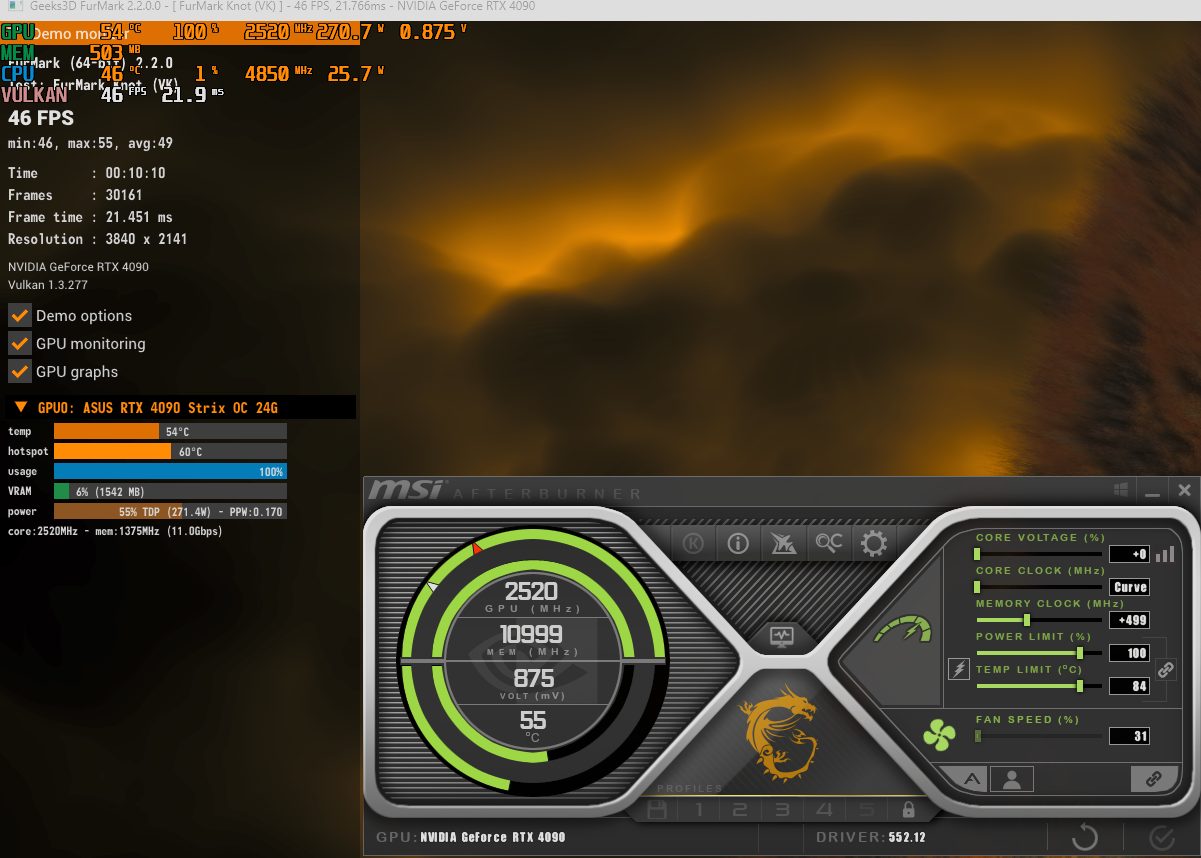The height and width of the screenshot is (858, 1201).
Task: Toggle the profile lock icon
Action: pyautogui.click(x=908, y=810)
